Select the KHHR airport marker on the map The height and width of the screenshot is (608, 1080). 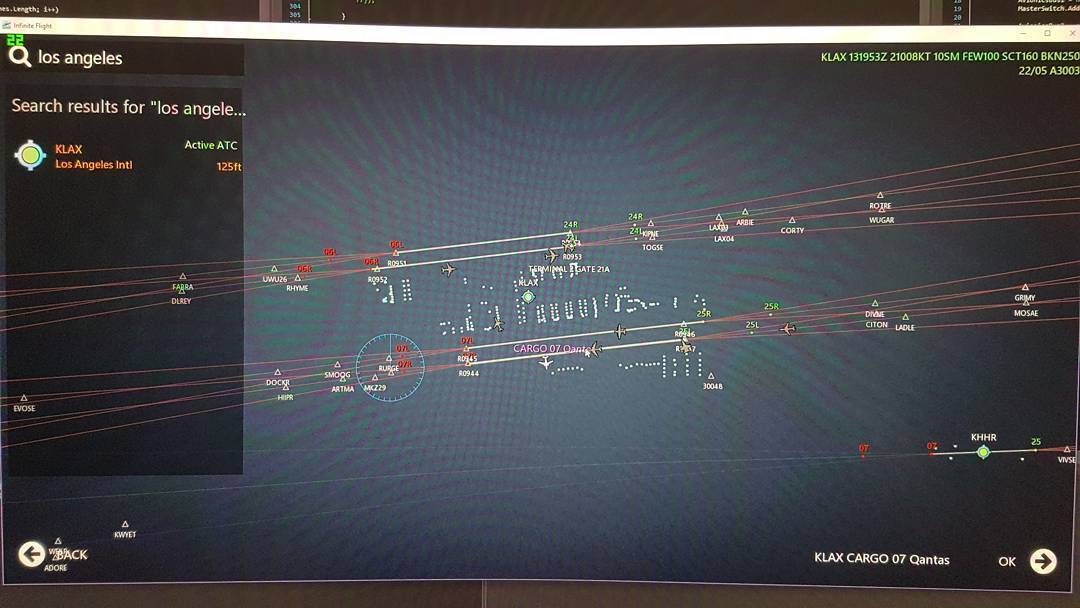984,452
